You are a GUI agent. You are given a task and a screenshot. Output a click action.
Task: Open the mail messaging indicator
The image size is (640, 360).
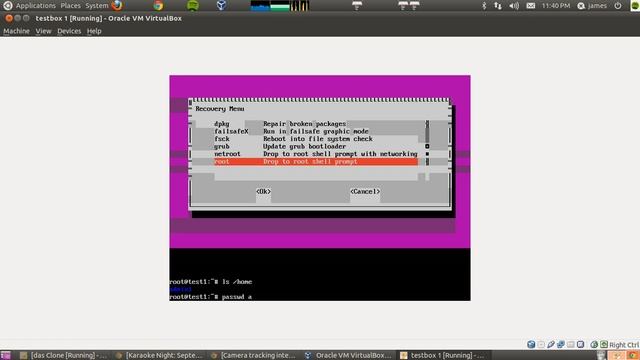pyautogui.click(x=531, y=6)
